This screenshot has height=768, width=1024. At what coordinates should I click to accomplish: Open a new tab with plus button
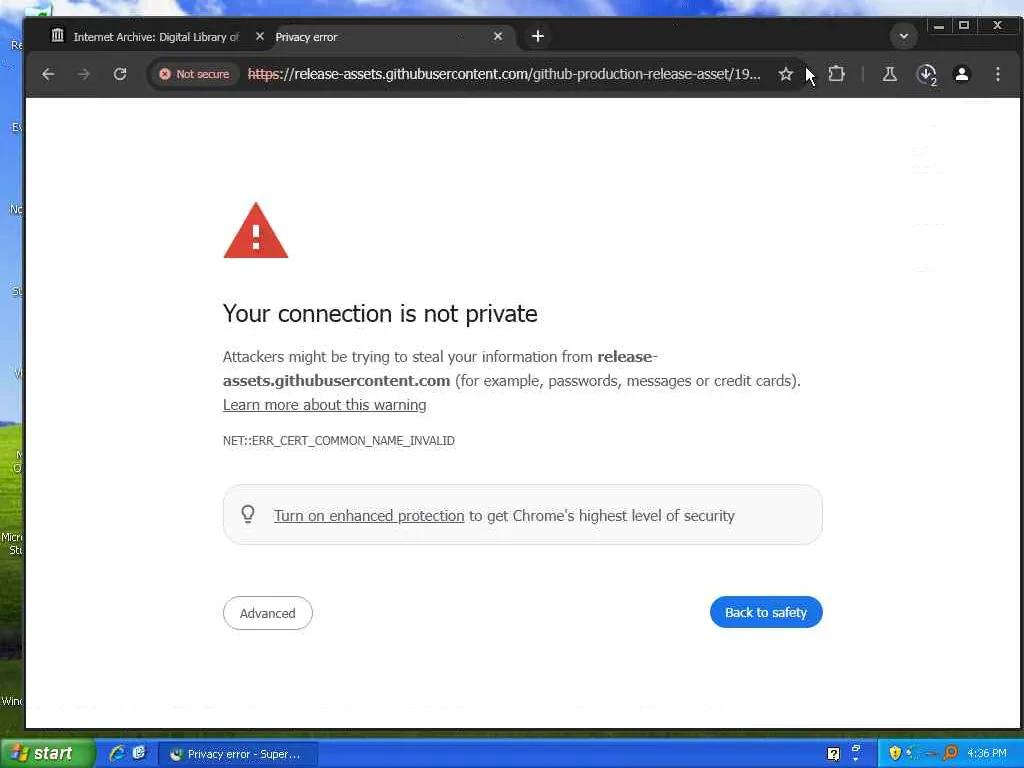click(x=537, y=37)
